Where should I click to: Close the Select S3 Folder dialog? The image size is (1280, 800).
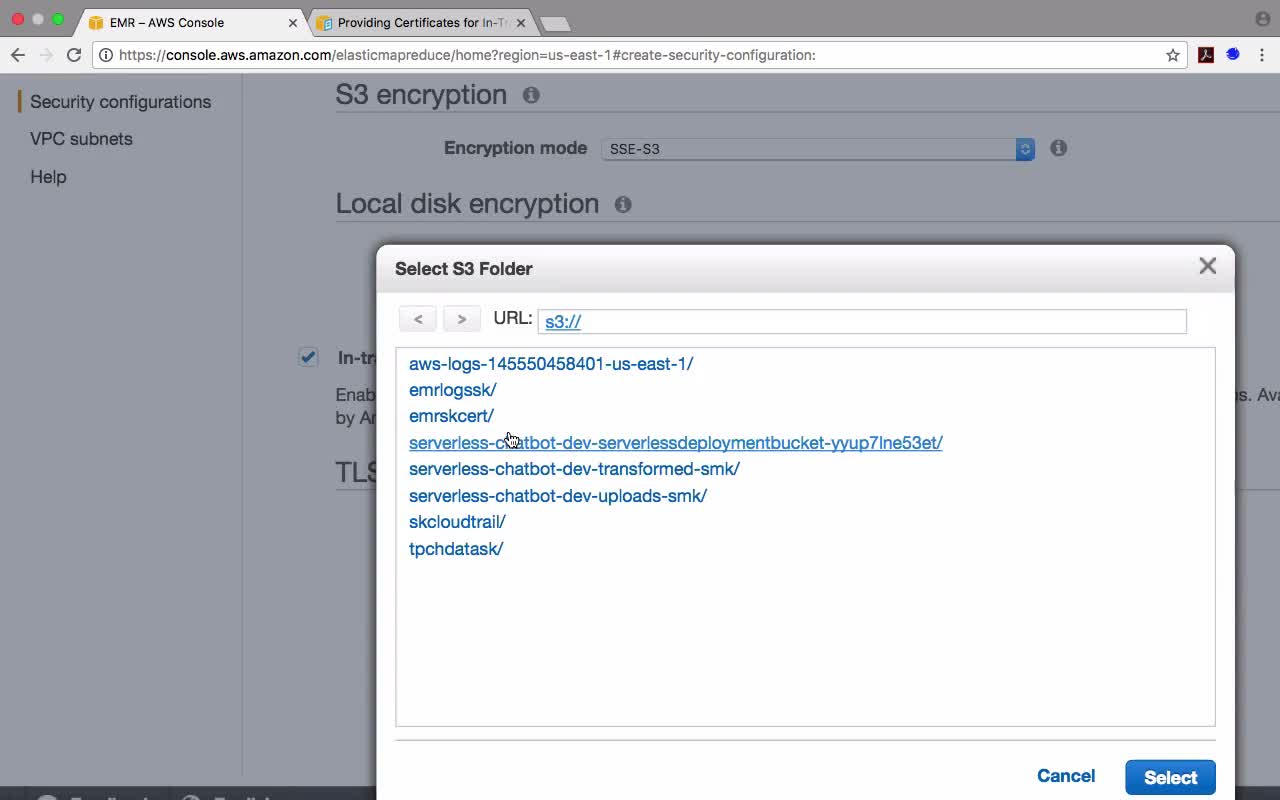pyautogui.click(x=1208, y=266)
